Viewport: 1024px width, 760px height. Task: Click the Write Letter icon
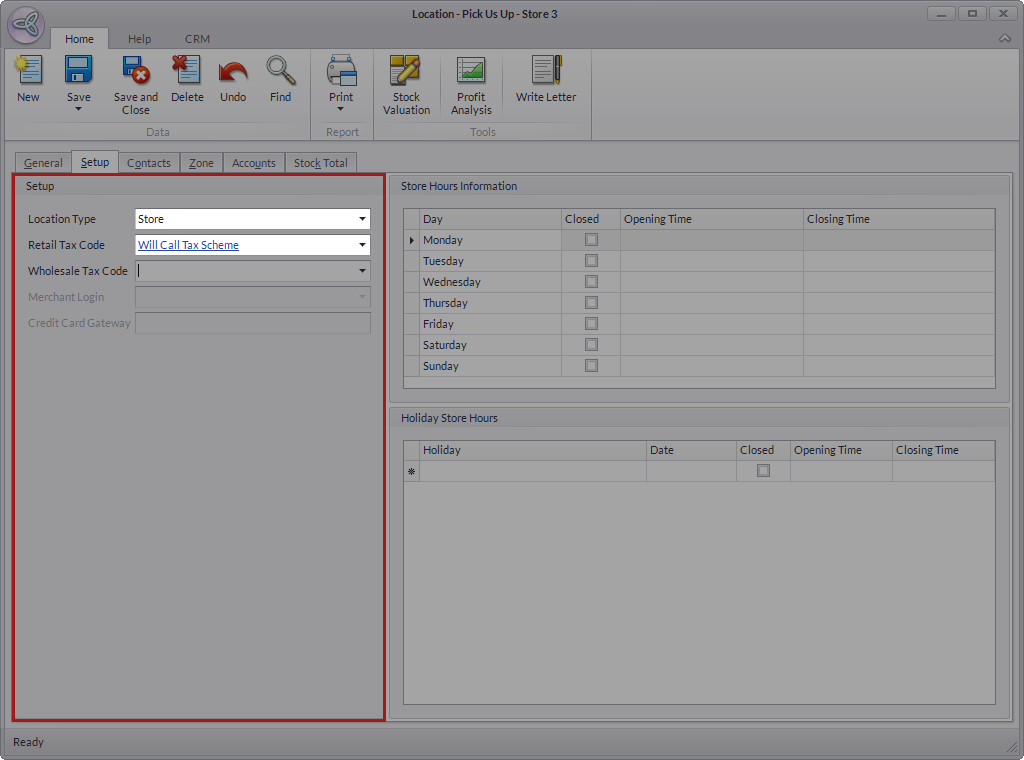546,71
